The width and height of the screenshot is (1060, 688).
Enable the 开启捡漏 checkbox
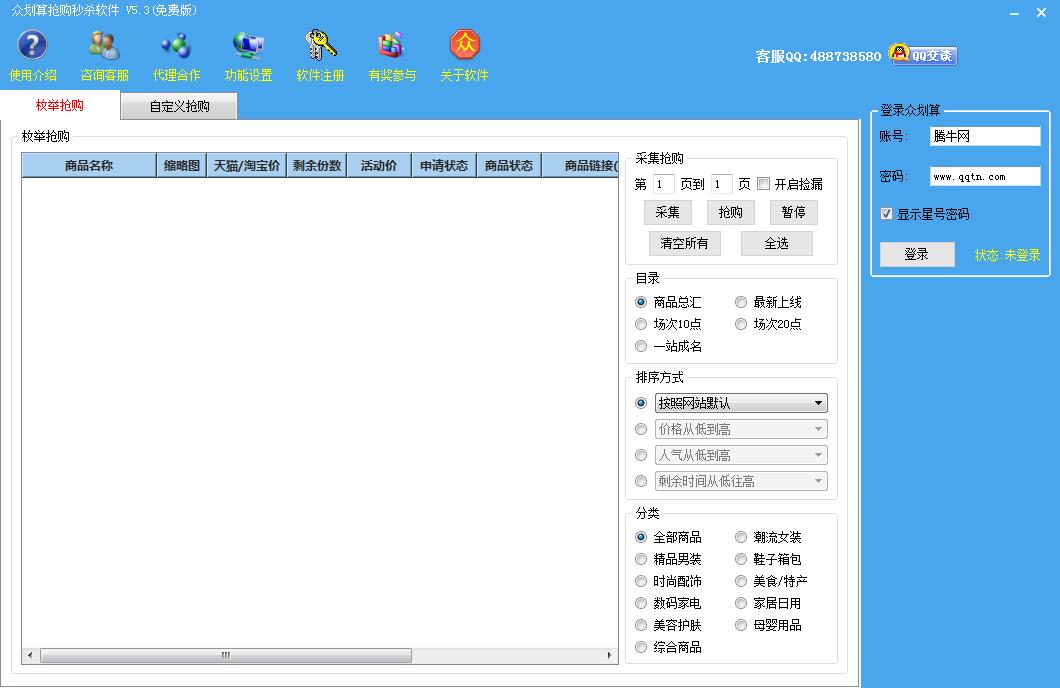click(764, 184)
